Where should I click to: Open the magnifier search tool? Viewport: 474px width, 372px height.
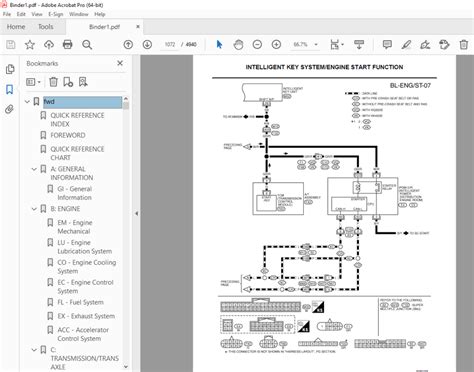[87, 44]
